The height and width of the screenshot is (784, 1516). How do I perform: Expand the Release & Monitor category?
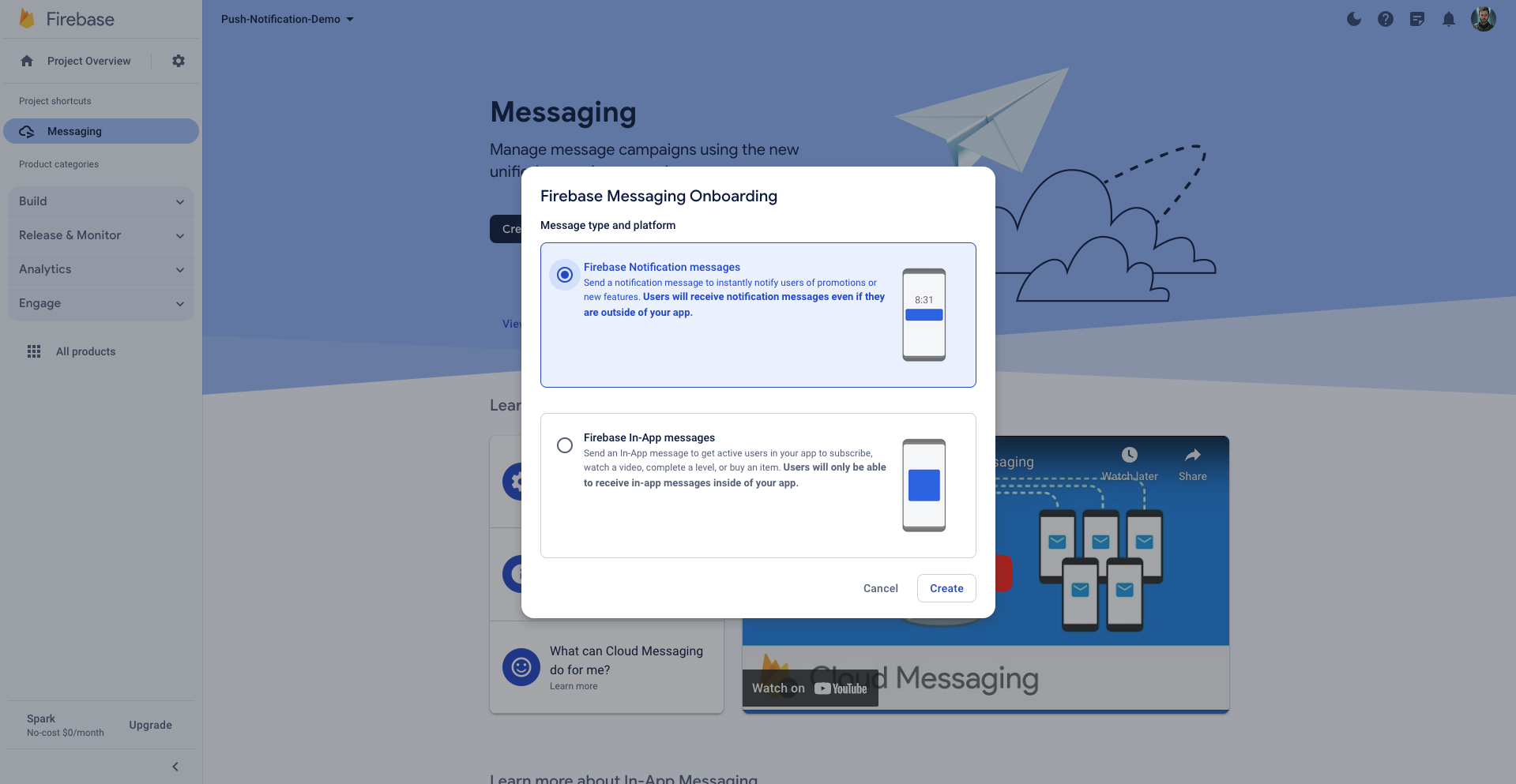[x=101, y=235]
